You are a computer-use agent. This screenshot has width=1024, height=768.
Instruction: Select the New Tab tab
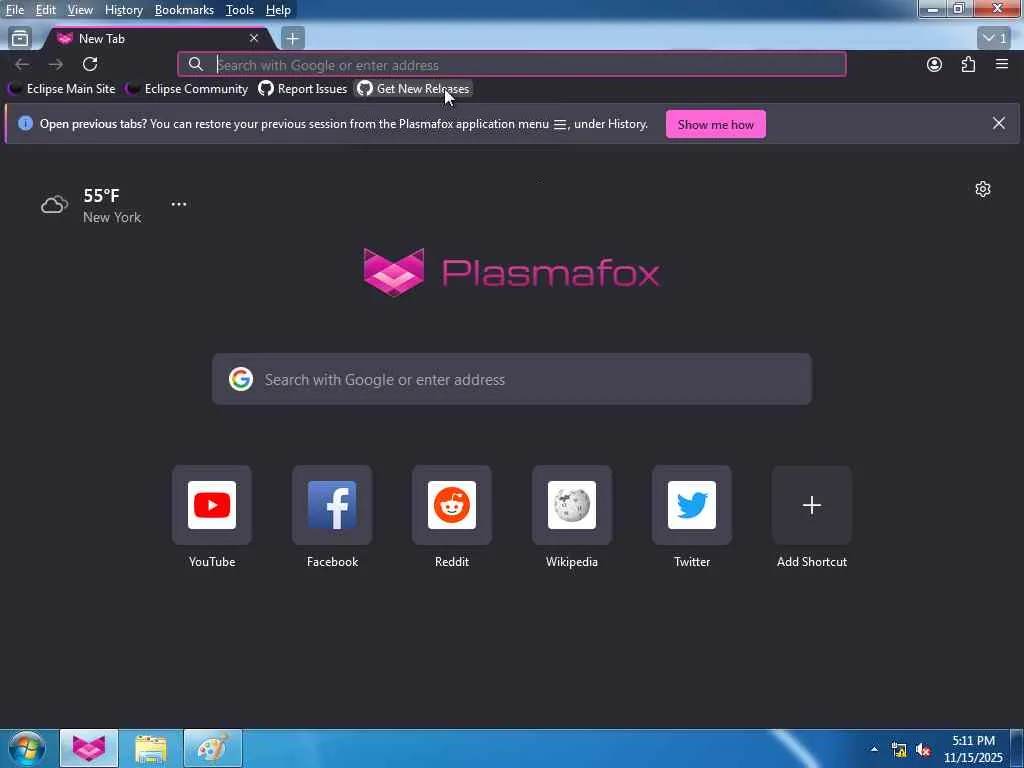point(157,39)
